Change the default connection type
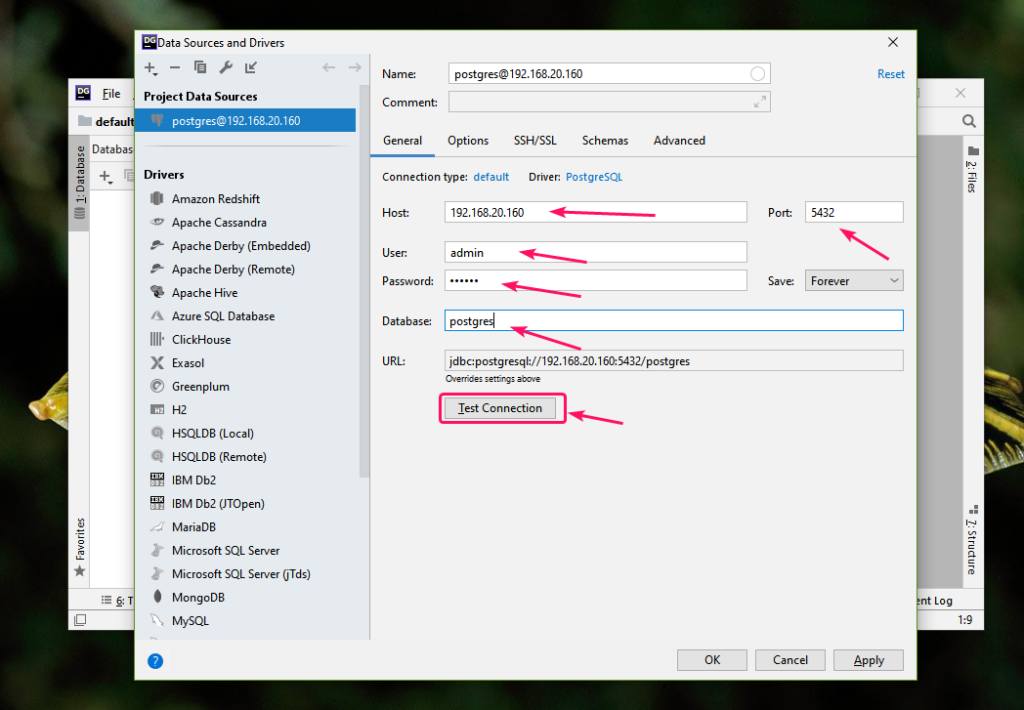The height and width of the screenshot is (710, 1024). point(491,176)
